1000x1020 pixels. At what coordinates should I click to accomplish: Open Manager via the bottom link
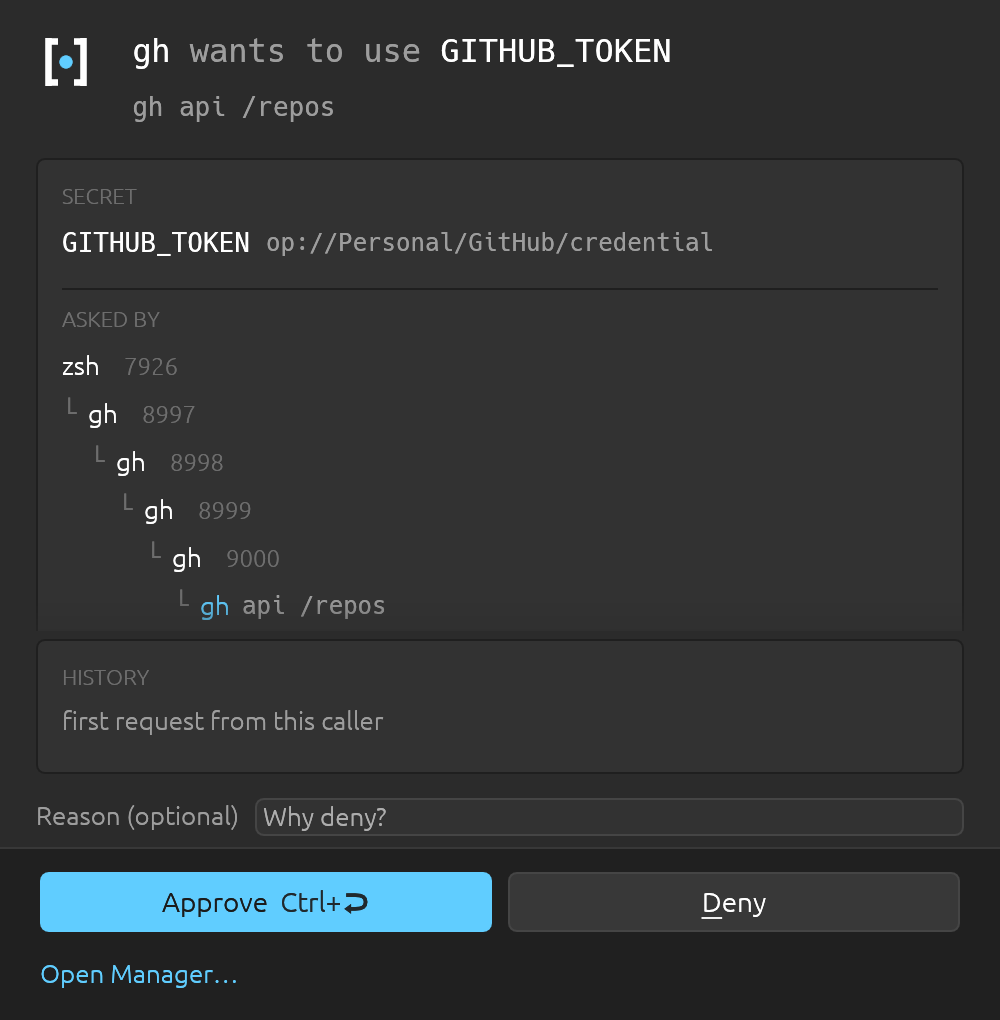point(139,974)
